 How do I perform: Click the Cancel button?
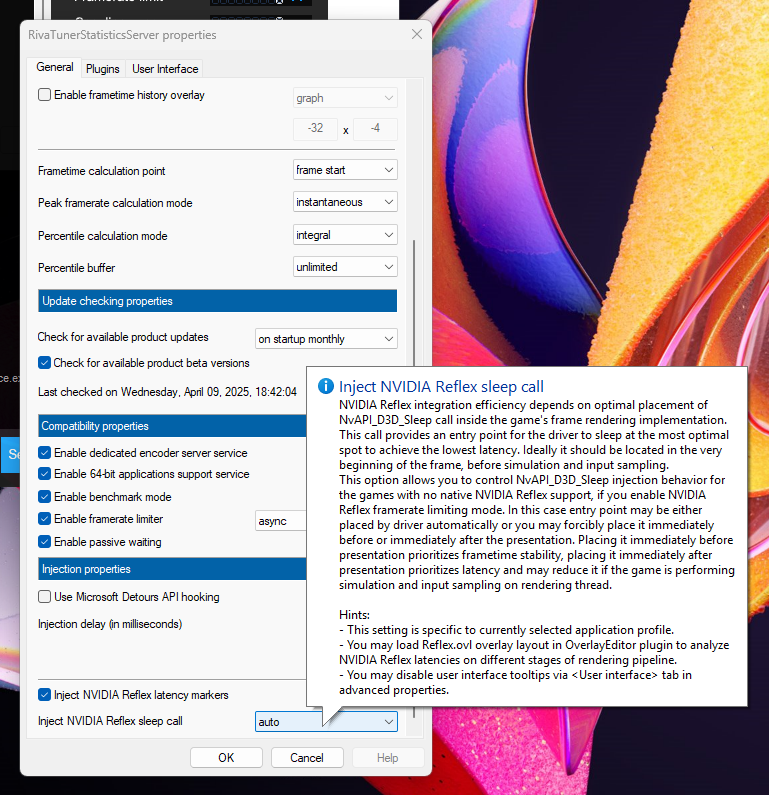pos(307,757)
